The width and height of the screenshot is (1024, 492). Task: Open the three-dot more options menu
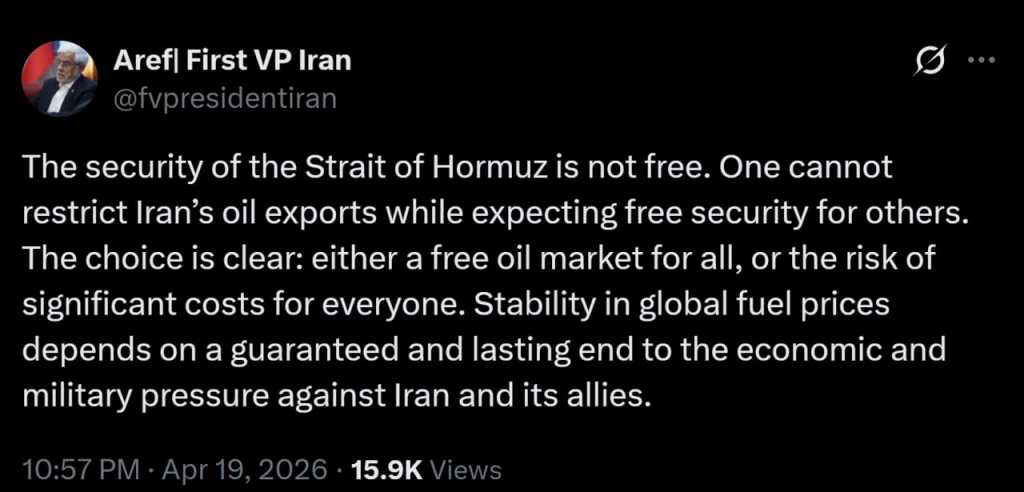click(982, 60)
